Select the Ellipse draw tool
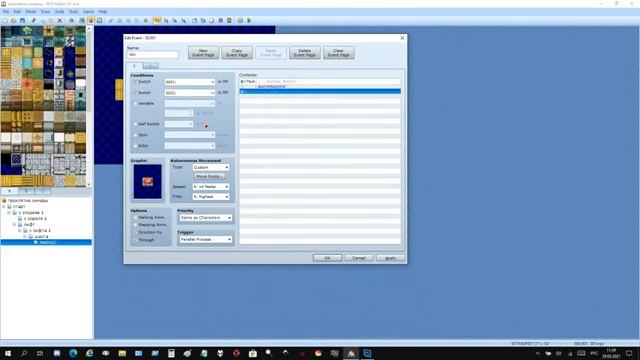This screenshot has width=640, height=360. click(x=128, y=20)
